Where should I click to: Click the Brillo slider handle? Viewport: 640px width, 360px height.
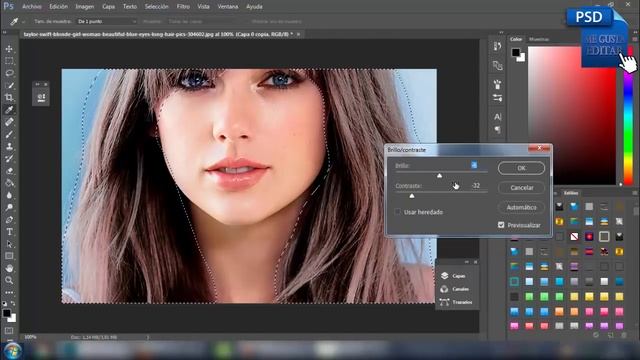439,176
